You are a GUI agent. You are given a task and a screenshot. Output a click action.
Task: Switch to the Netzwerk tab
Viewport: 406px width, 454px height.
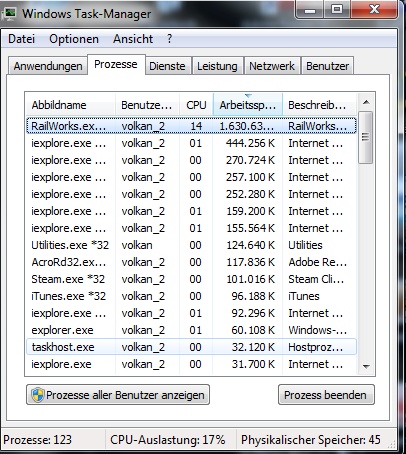click(x=272, y=66)
